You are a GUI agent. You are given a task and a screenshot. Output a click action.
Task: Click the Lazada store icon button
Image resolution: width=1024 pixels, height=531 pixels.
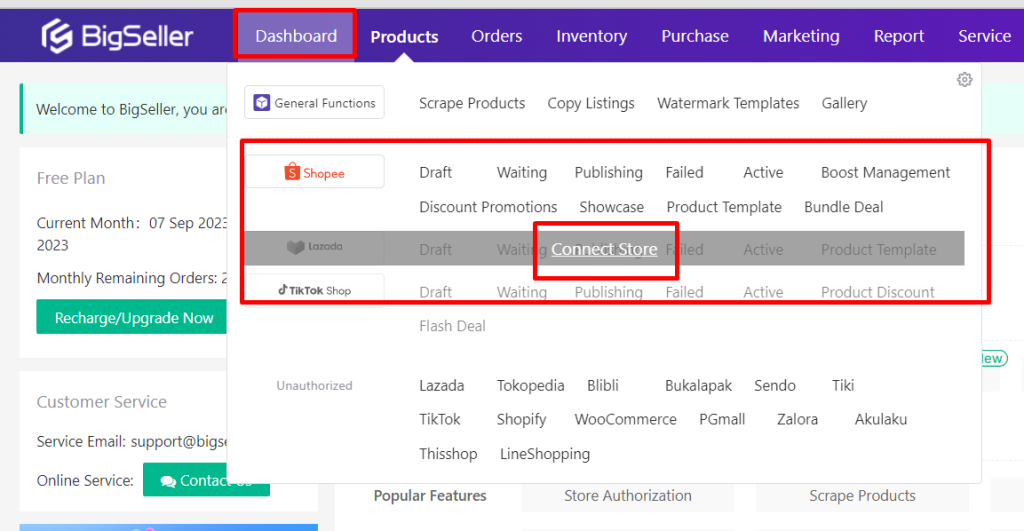click(x=314, y=247)
